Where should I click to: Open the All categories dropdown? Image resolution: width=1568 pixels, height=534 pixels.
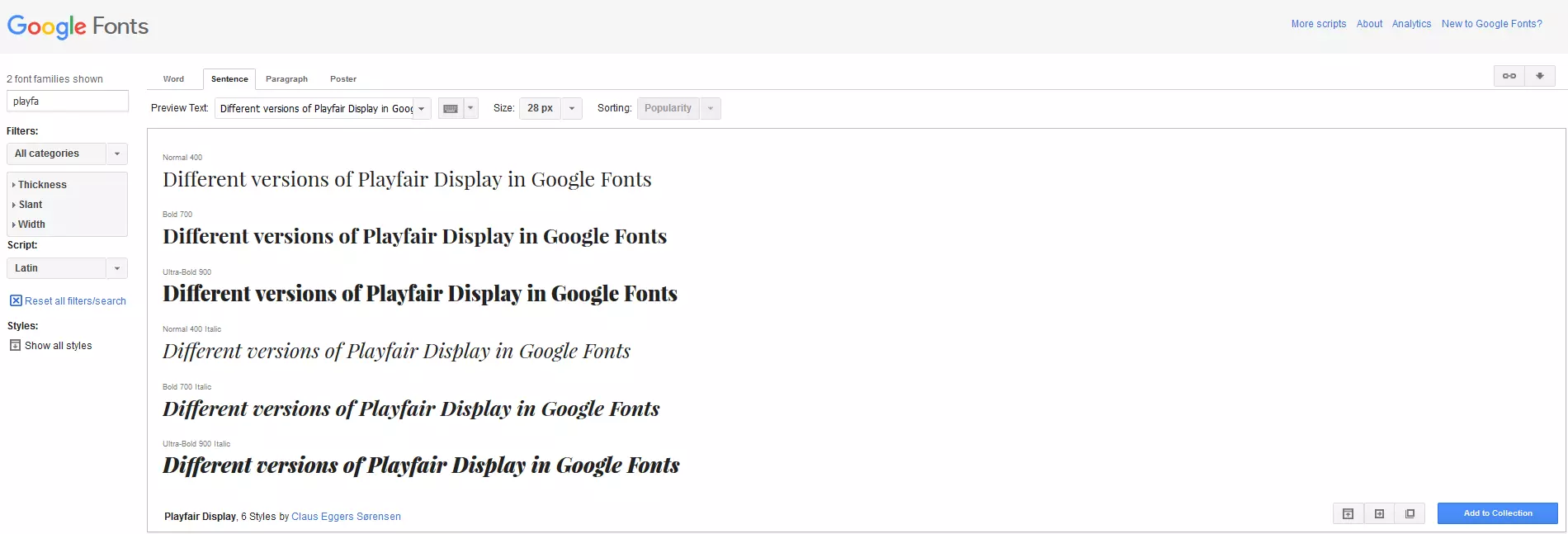coord(67,154)
